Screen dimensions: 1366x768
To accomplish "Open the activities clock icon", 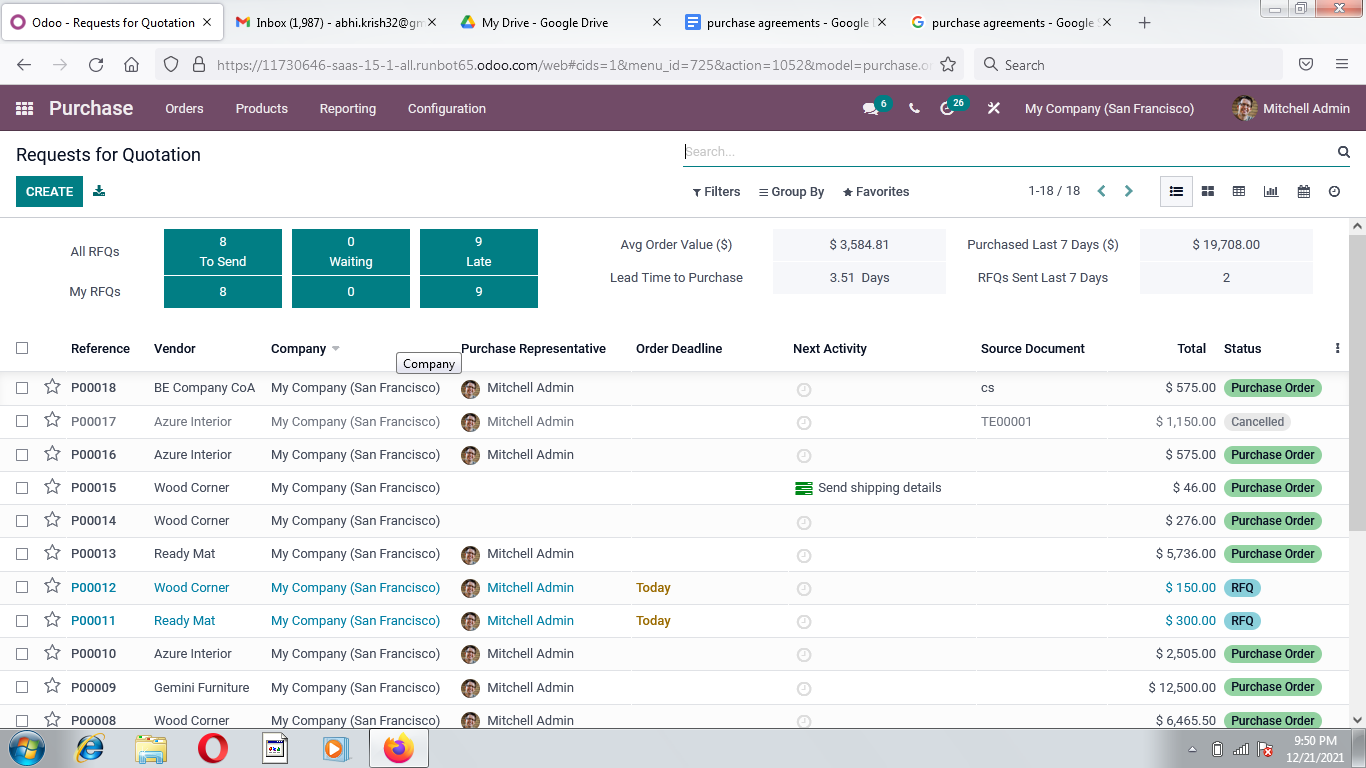I will coord(947,108).
